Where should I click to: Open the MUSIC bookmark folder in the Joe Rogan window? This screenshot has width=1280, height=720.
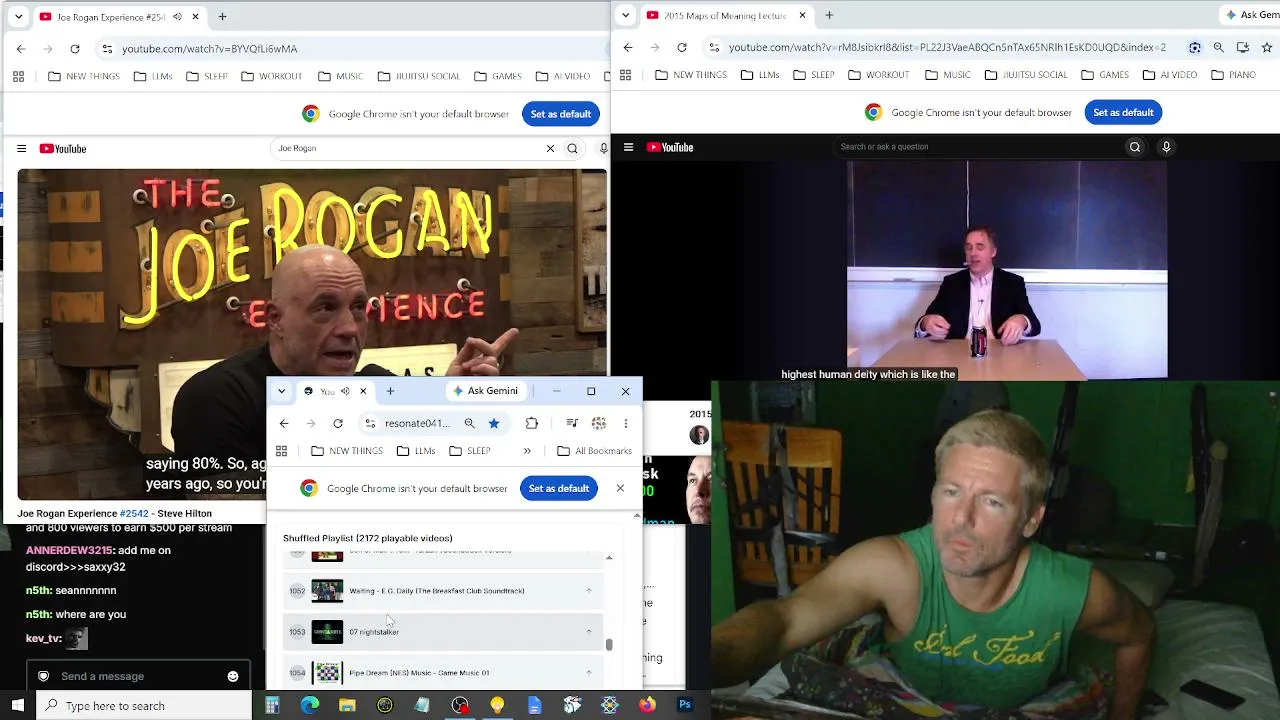340,76
